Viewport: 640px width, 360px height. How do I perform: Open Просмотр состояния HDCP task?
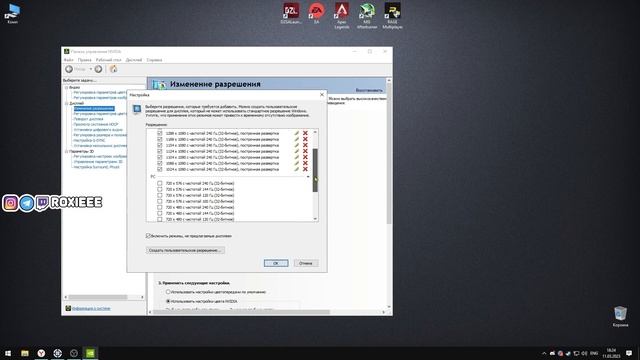(96, 124)
